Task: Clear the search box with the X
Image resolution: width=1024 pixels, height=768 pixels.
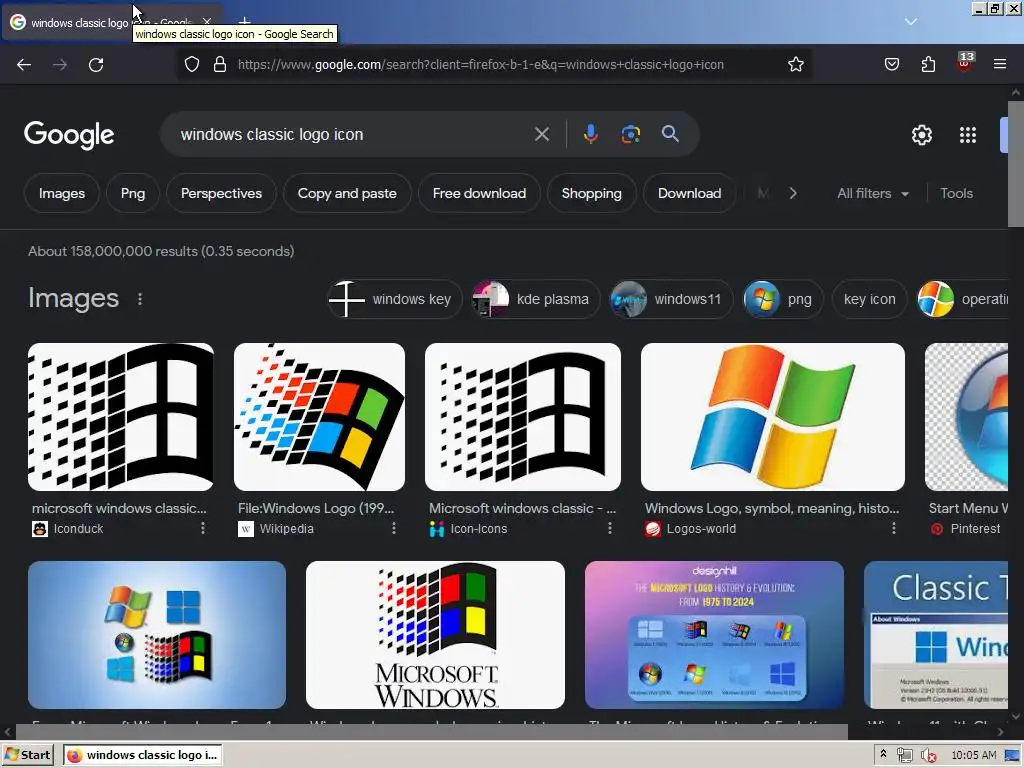Action: pyautogui.click(x=541, y=135)
